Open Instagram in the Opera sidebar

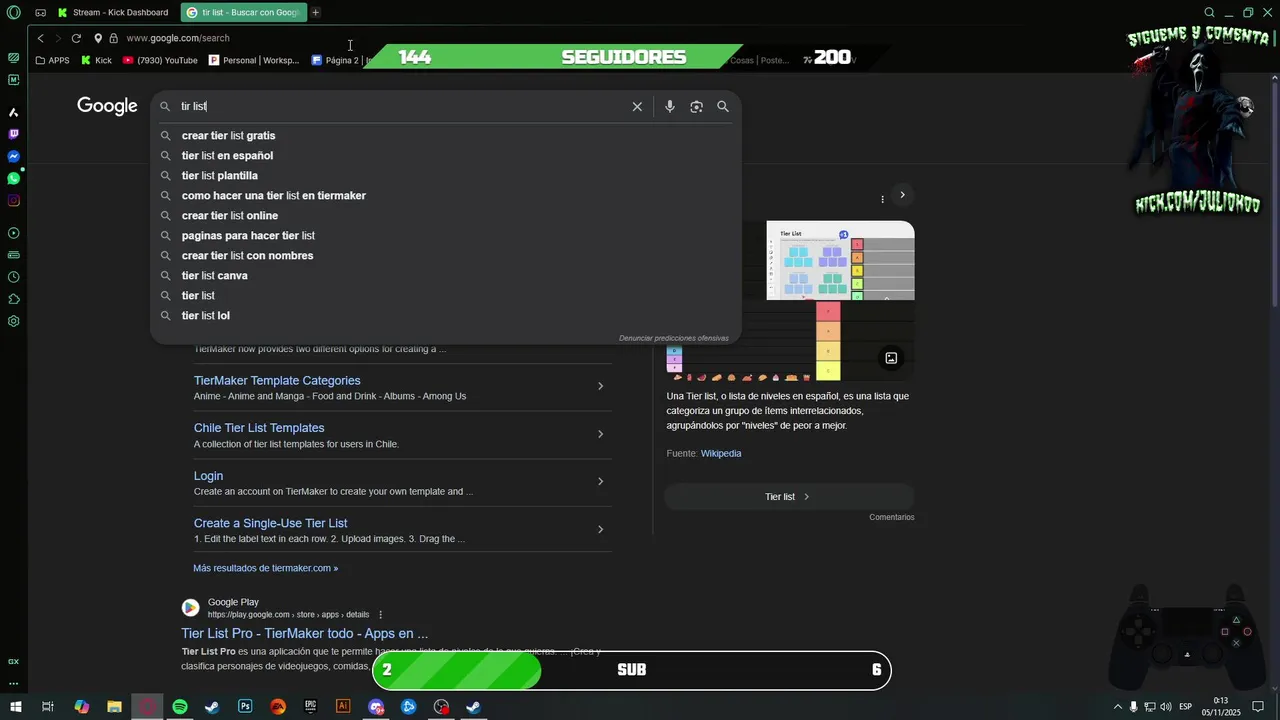[x=13, y=200]
